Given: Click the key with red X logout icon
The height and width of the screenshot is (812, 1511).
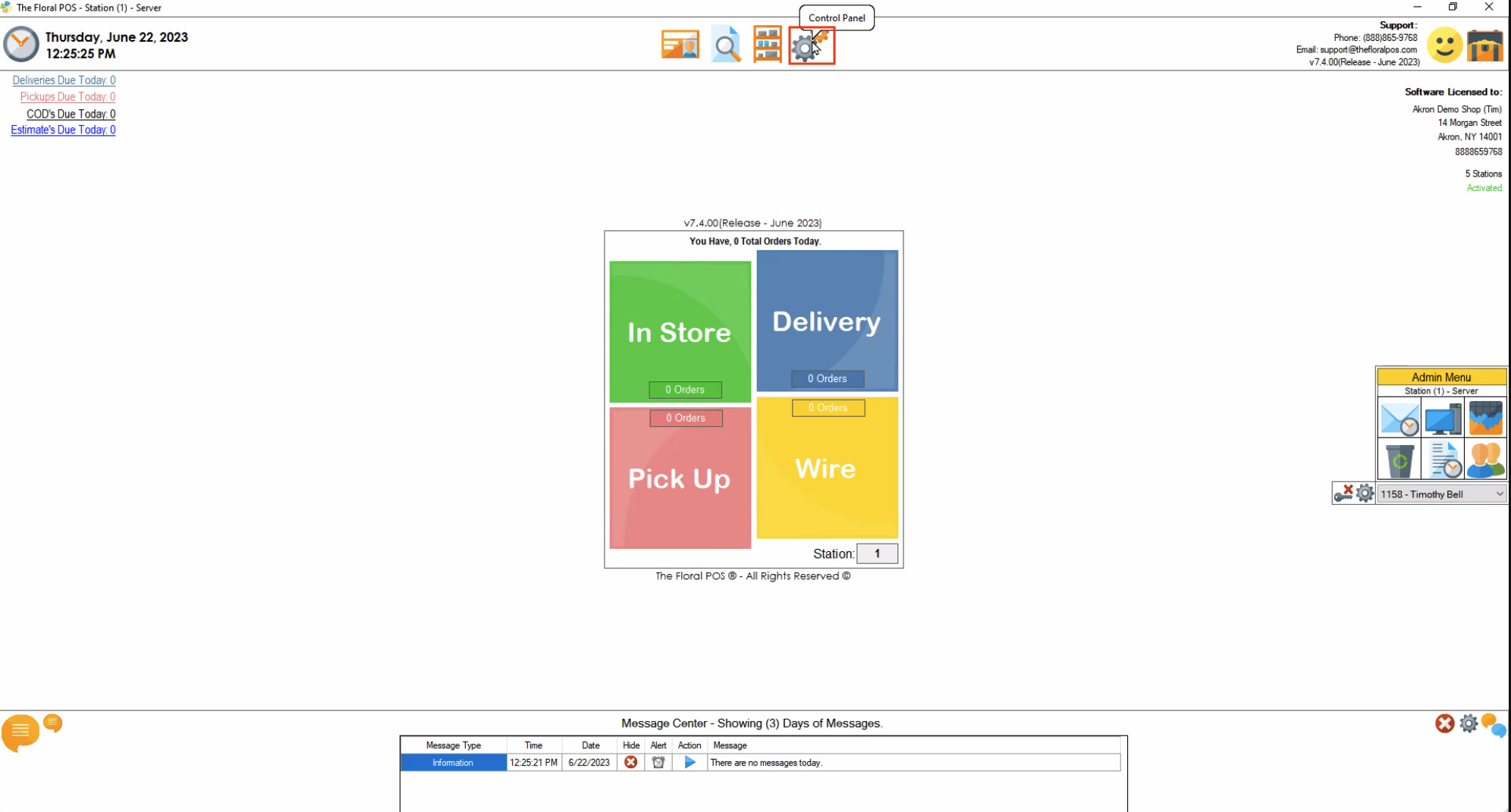Looking at the screenshot, I should [1343, 494].
